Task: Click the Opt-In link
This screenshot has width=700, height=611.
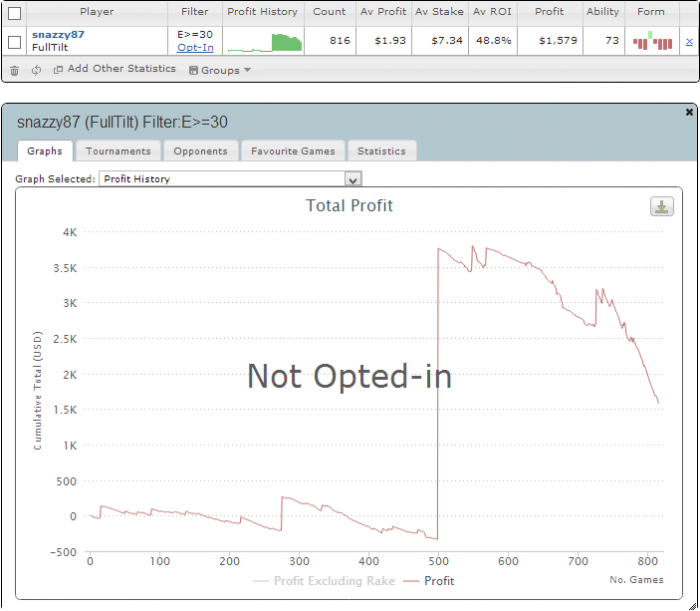Action: pos(195,47)
